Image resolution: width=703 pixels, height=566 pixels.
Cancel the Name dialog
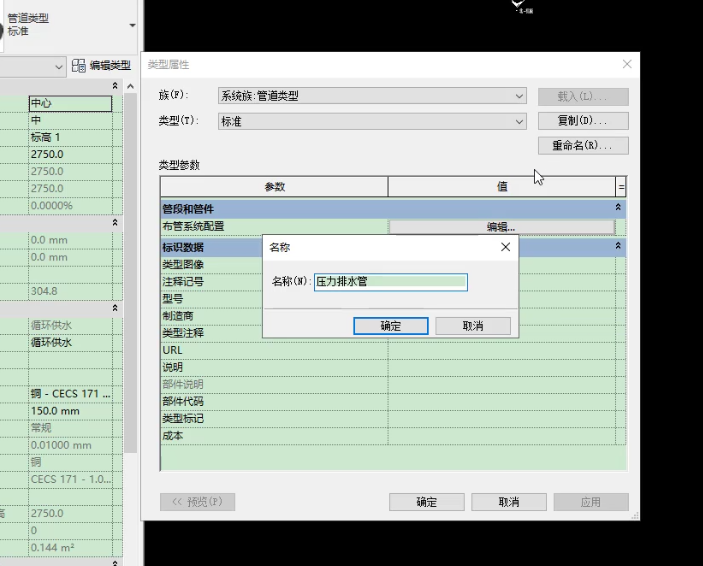click(x=473, y=326)
